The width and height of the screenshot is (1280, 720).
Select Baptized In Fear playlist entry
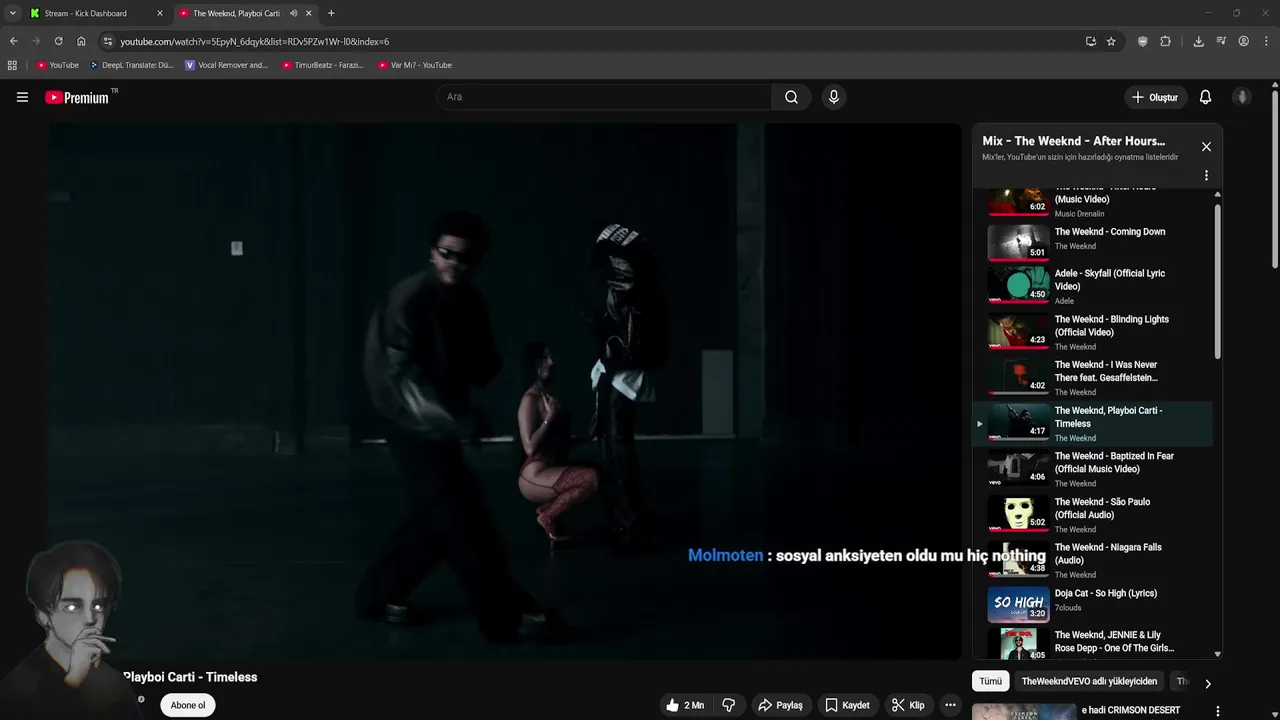1093,469
